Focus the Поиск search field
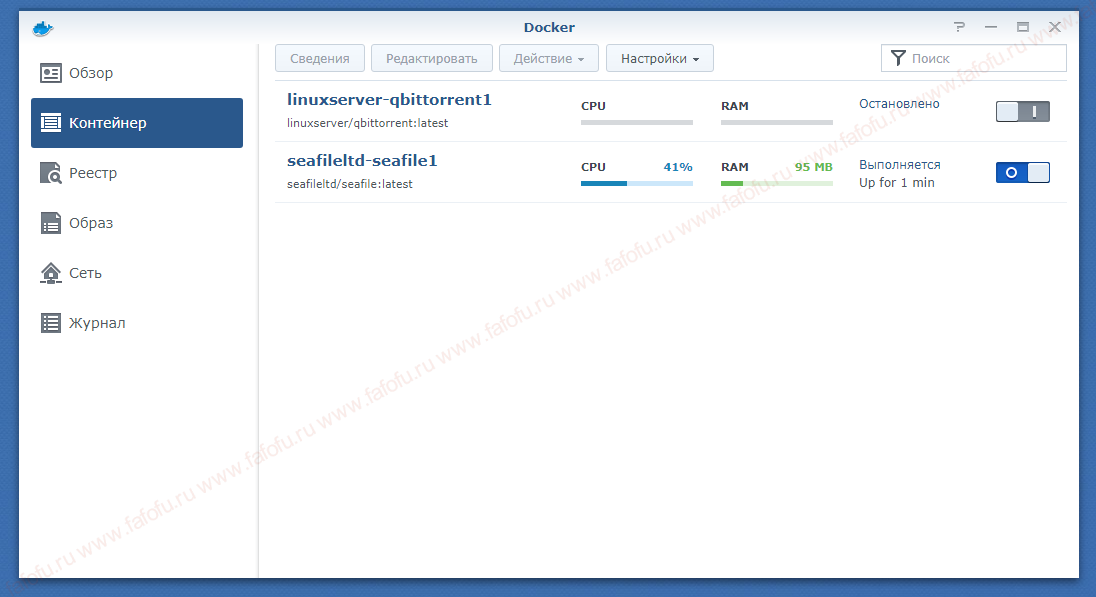The width and height of the screenshot is (1096, 597). [974, 59]
